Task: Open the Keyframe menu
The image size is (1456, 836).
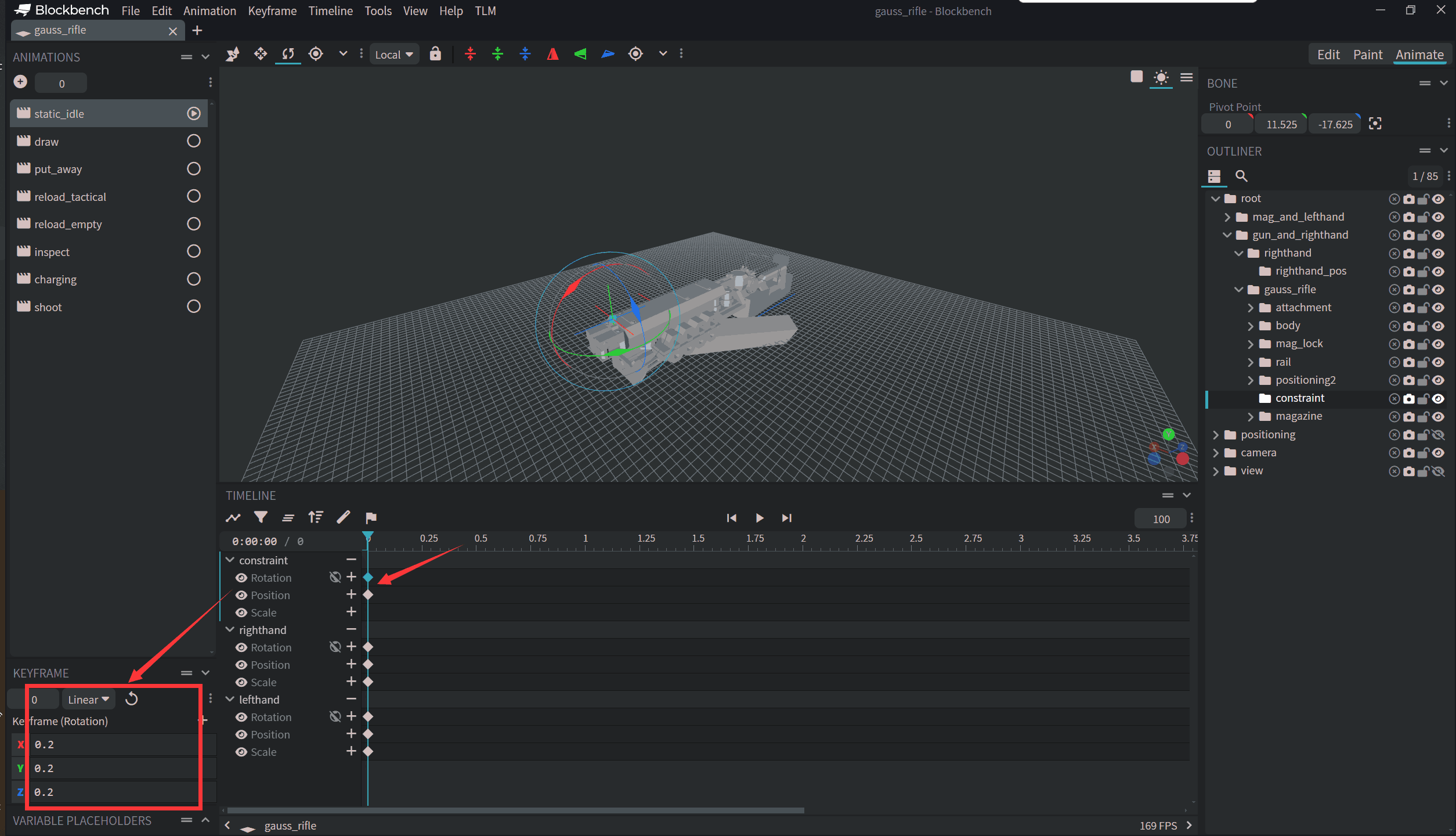Action: [272, 10]
